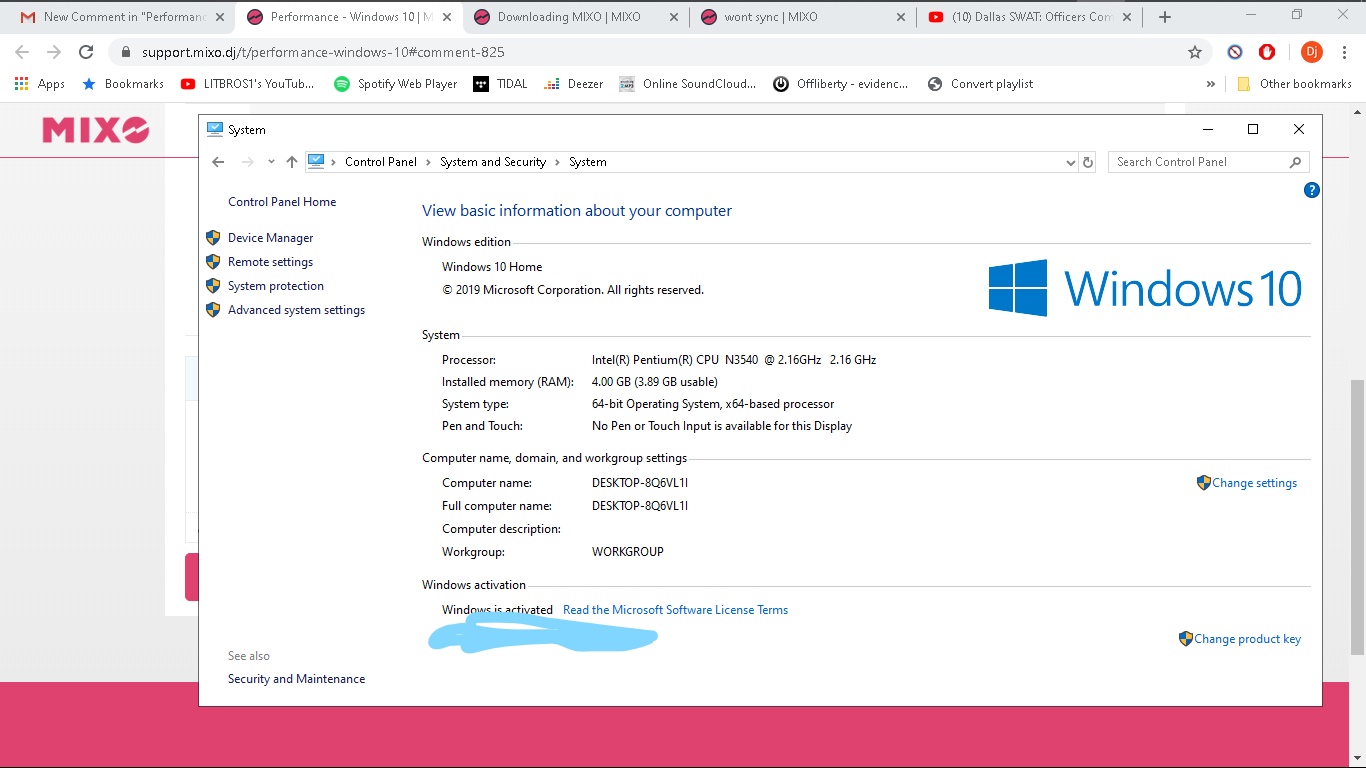Open the Apps grid shortcut

pos(40,84)
